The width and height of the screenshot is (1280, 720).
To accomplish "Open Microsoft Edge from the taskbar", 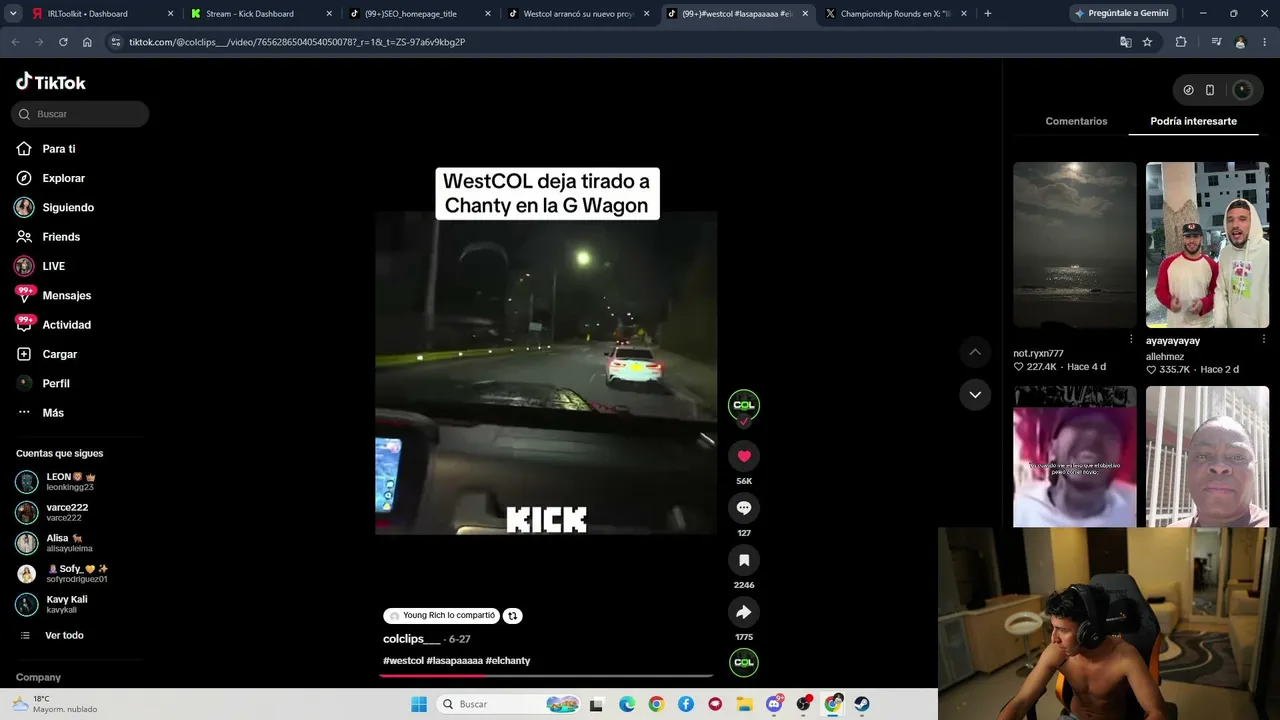I will coord(627,704).
